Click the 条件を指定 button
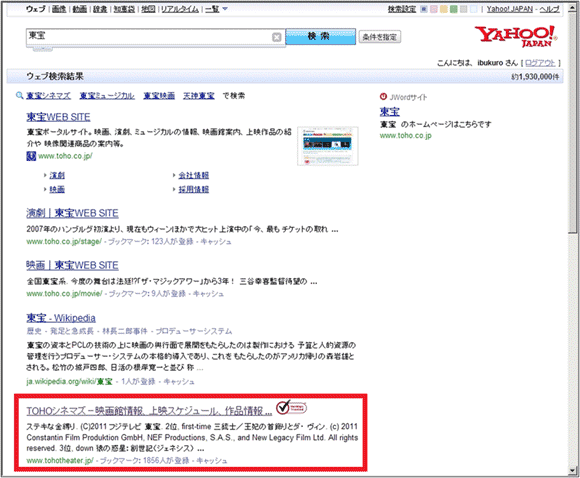The image size is (580, 478). tap(380, 37)
